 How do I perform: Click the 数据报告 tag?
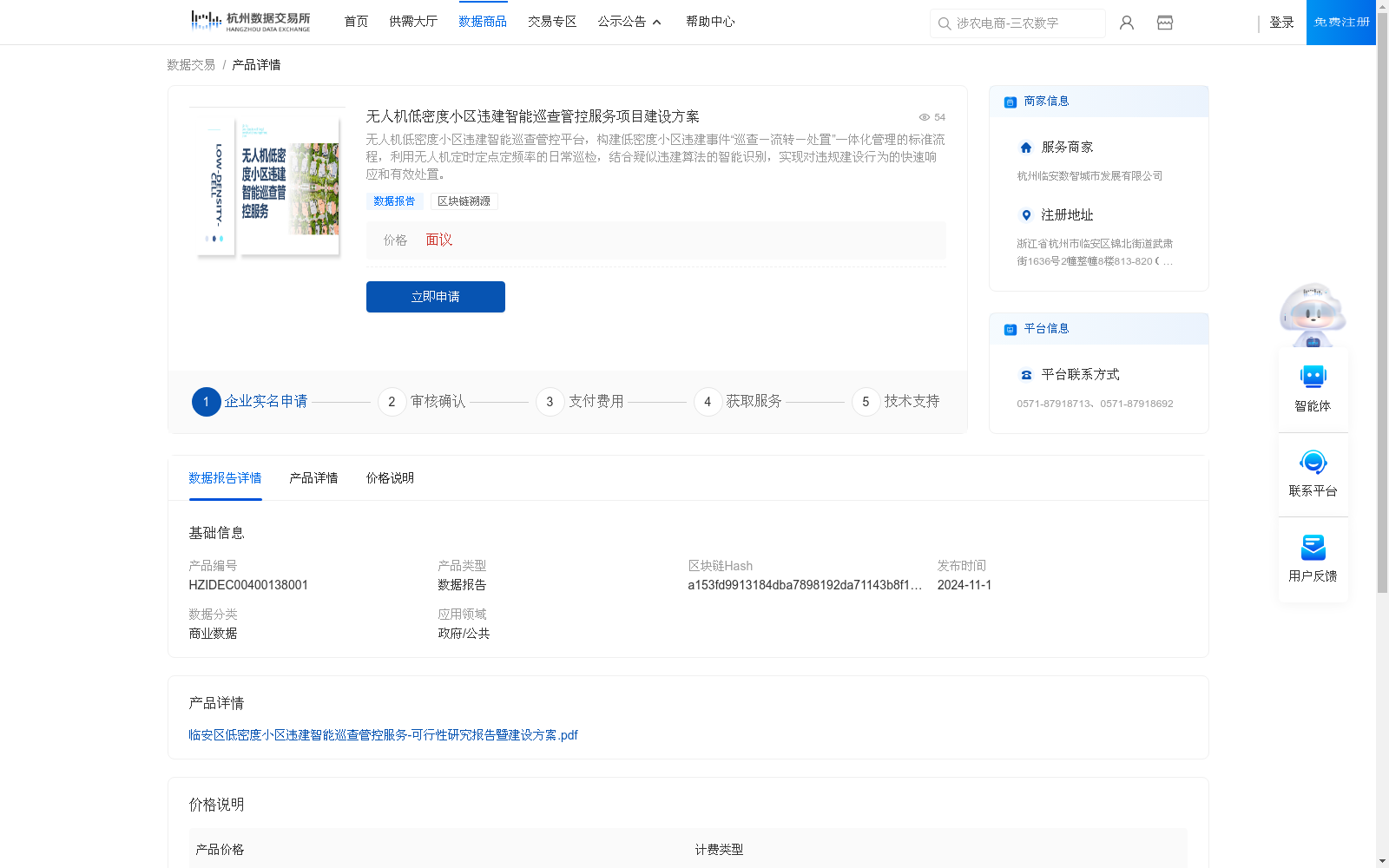[394, 201]
